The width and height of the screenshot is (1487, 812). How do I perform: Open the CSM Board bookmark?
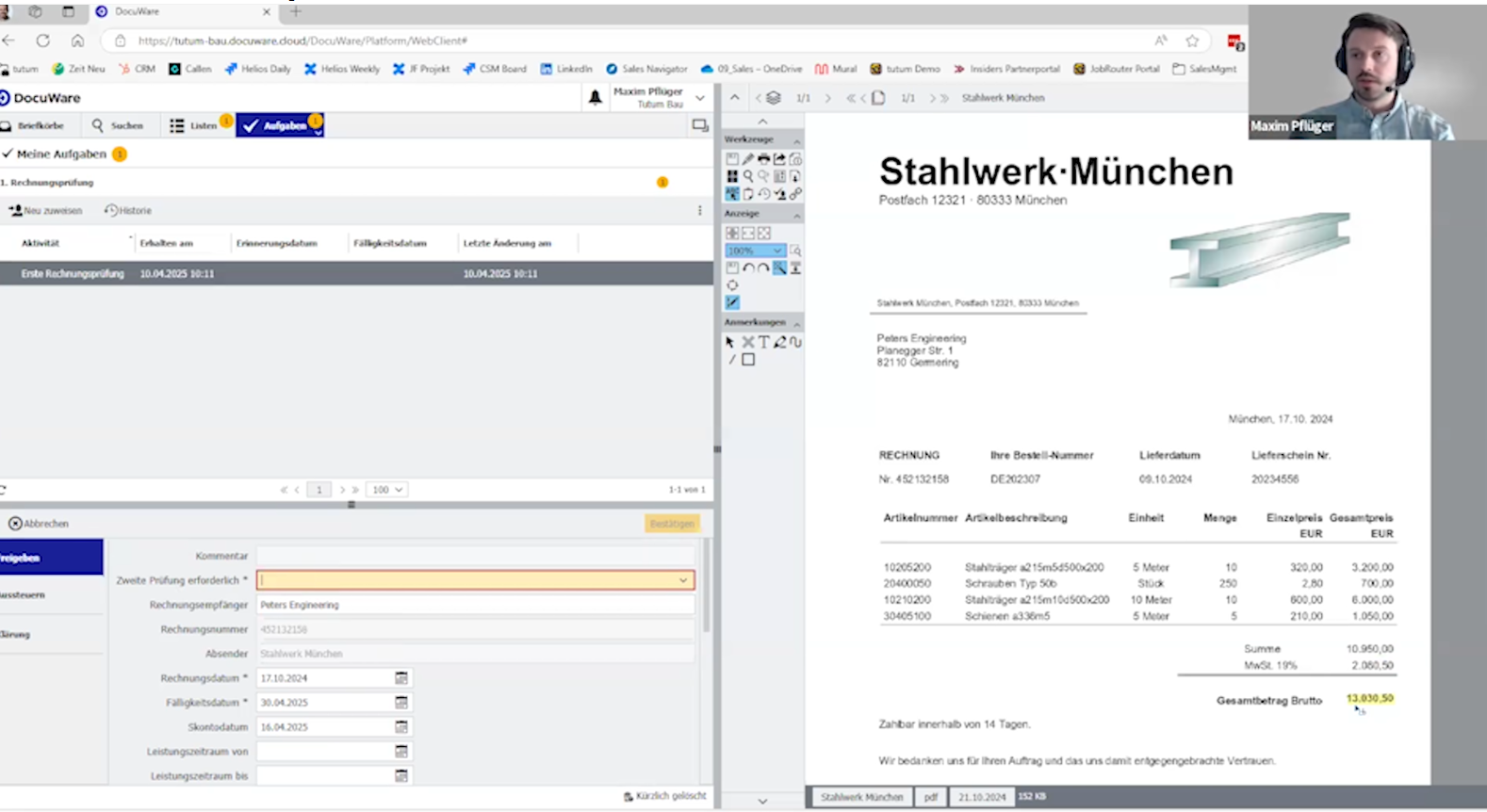click(495, 69)
